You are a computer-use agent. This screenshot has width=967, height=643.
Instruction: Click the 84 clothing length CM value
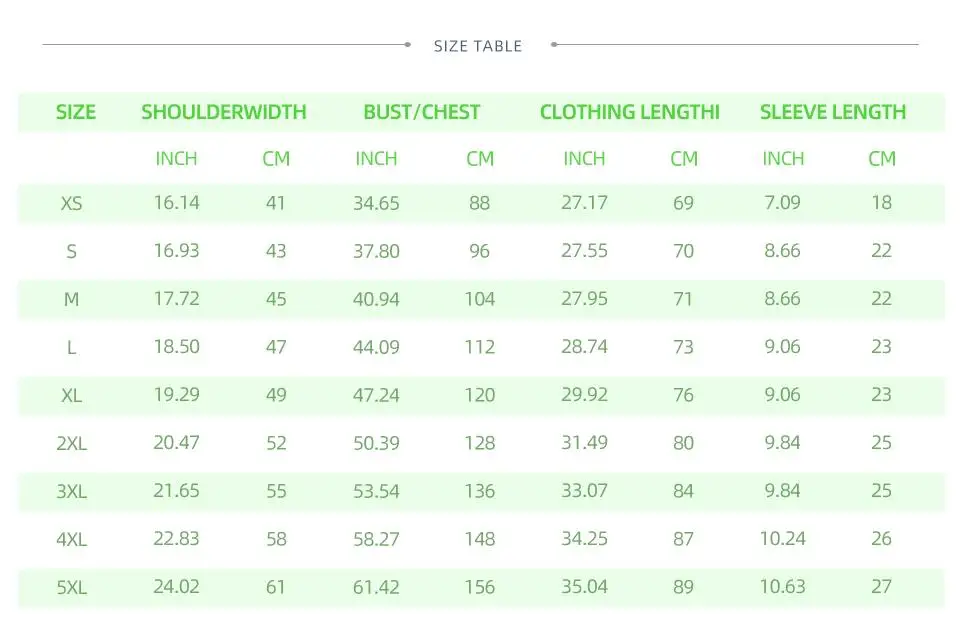click(683, 491)
